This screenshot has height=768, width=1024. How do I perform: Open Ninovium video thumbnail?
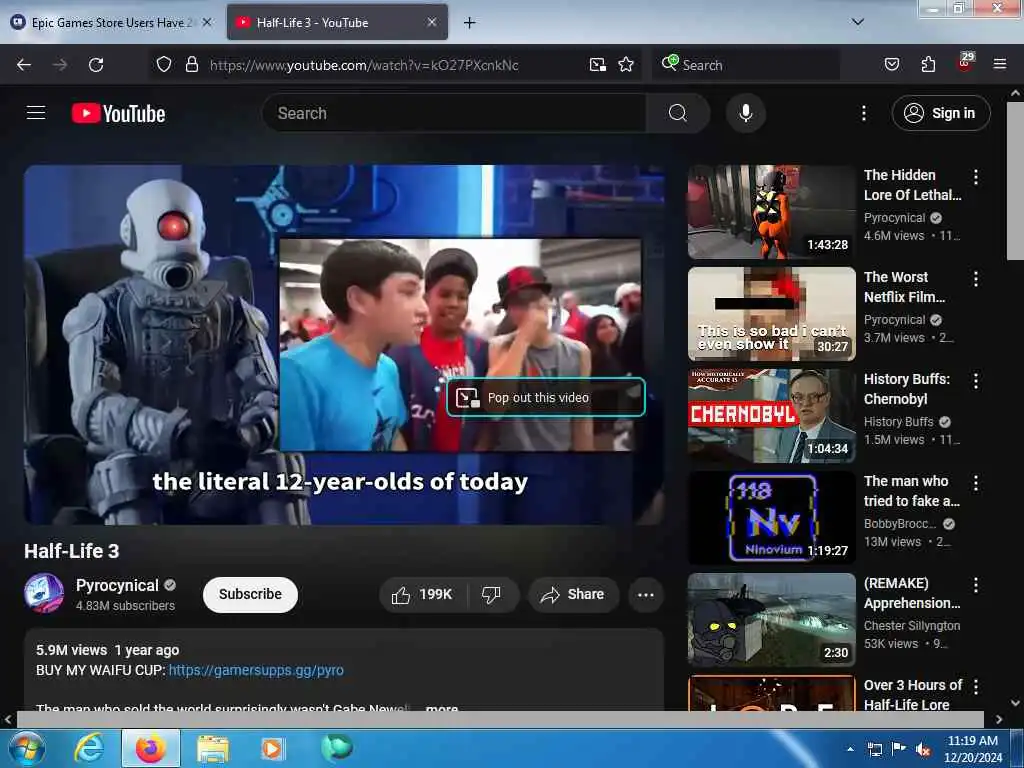[771, 517]
